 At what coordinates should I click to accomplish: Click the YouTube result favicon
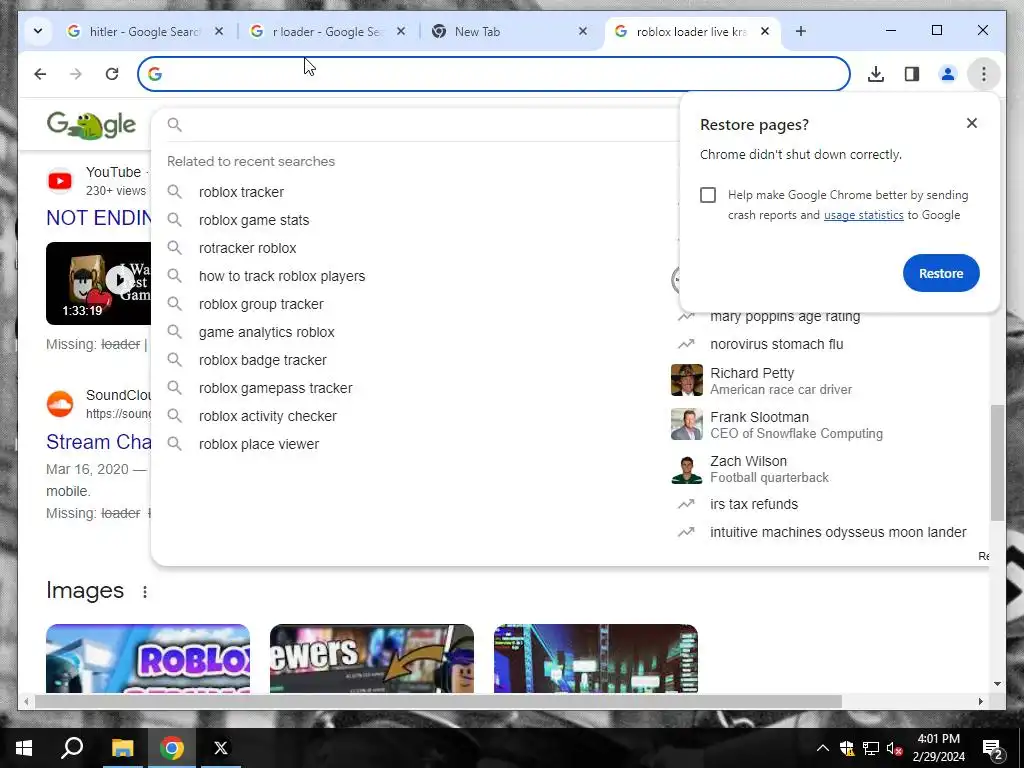pos(60,181)
